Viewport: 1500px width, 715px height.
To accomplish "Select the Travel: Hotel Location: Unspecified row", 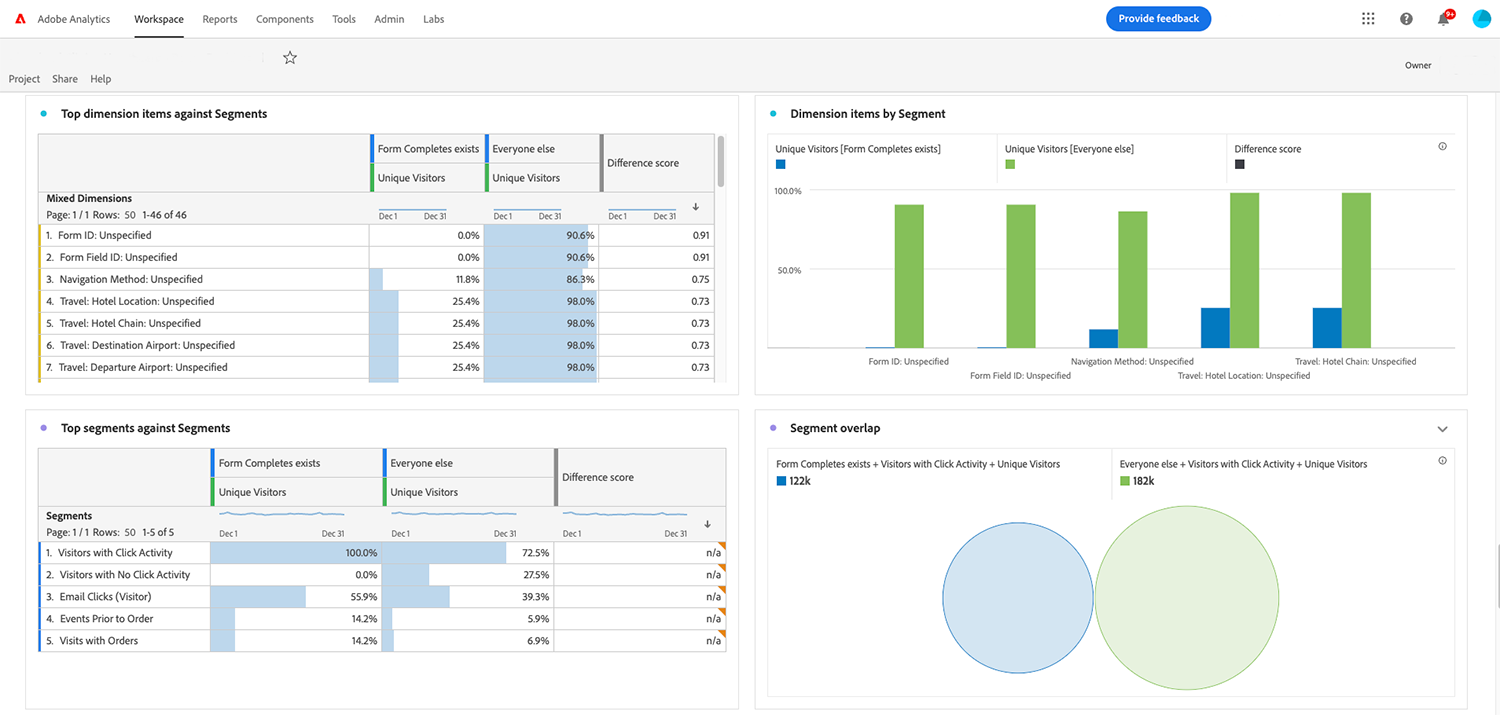I will pos(375,301).
